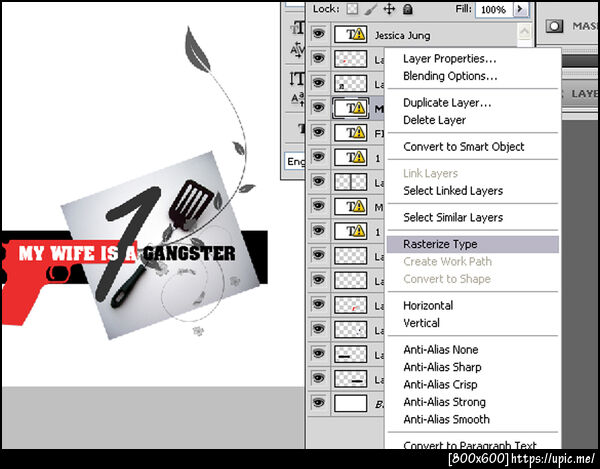Click the Faux Bold T button
Screen dimensions: 600x469
click(301, 129)
